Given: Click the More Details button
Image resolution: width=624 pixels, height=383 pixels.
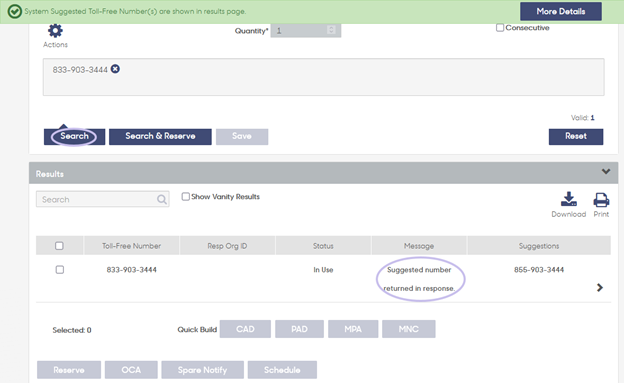Looking at the screenshot, I should 561,11.
